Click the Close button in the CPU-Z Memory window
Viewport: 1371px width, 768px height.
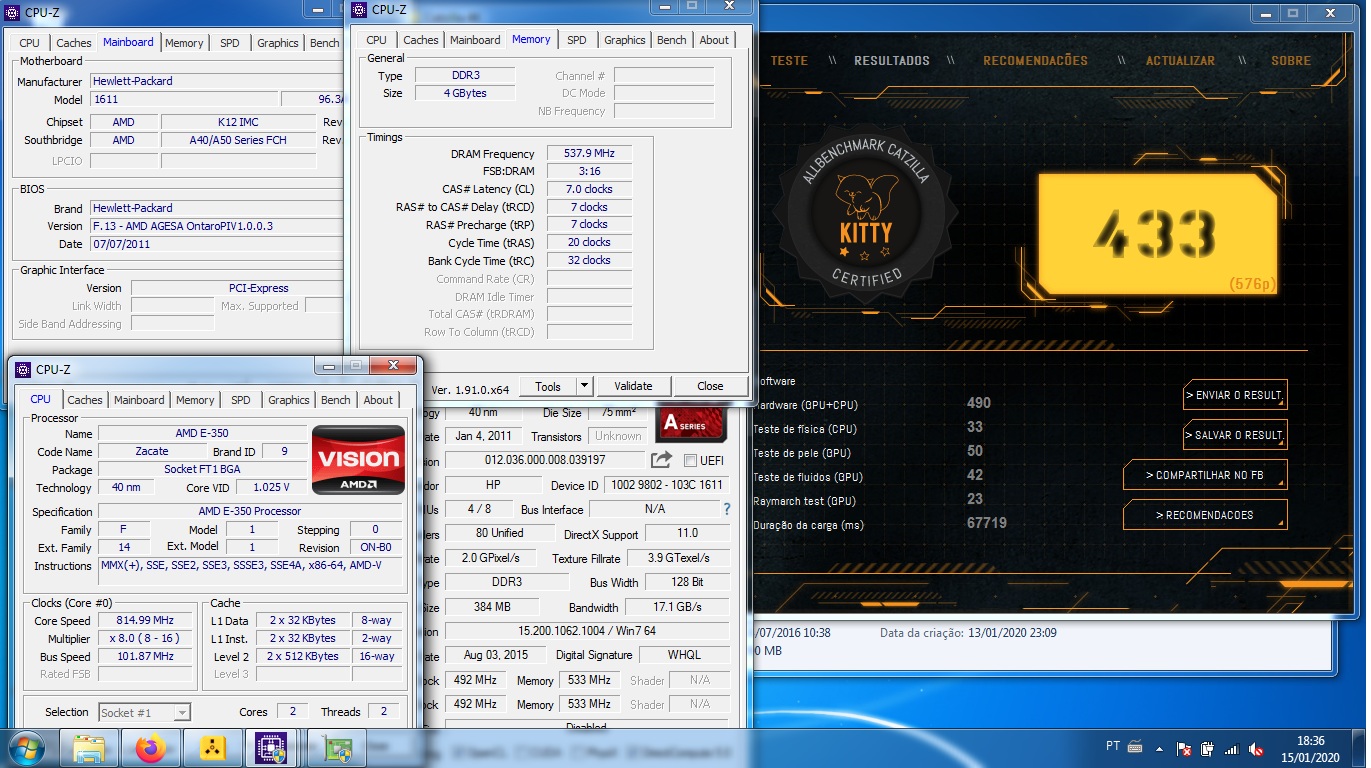(x=710, y=386)
